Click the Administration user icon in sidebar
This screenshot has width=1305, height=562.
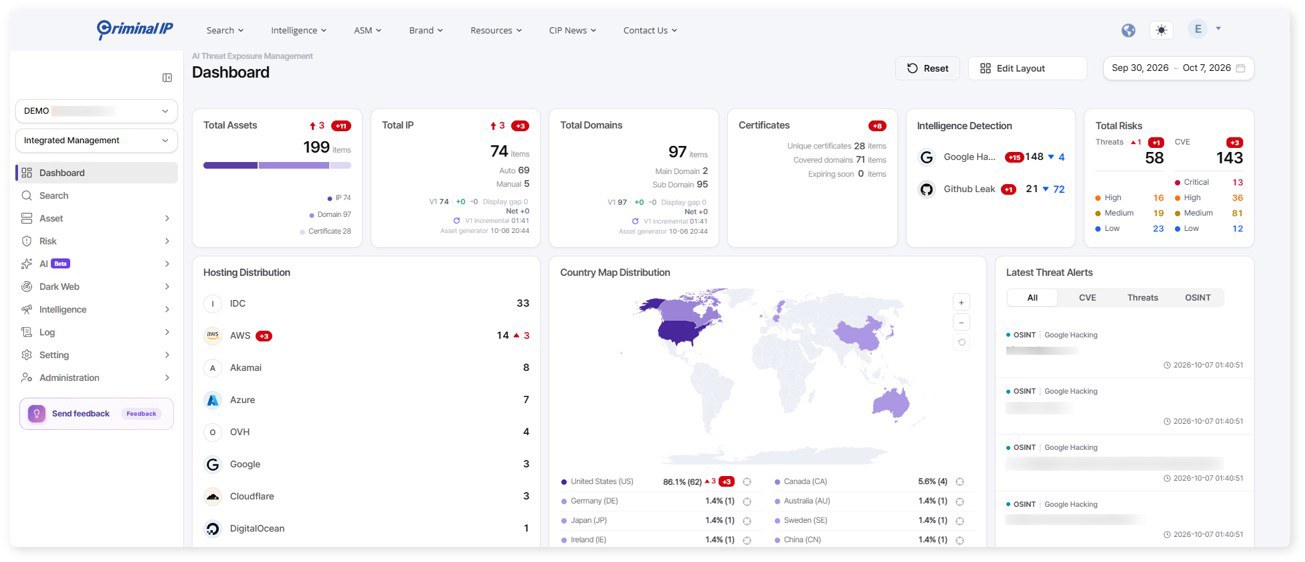point(27,378)
